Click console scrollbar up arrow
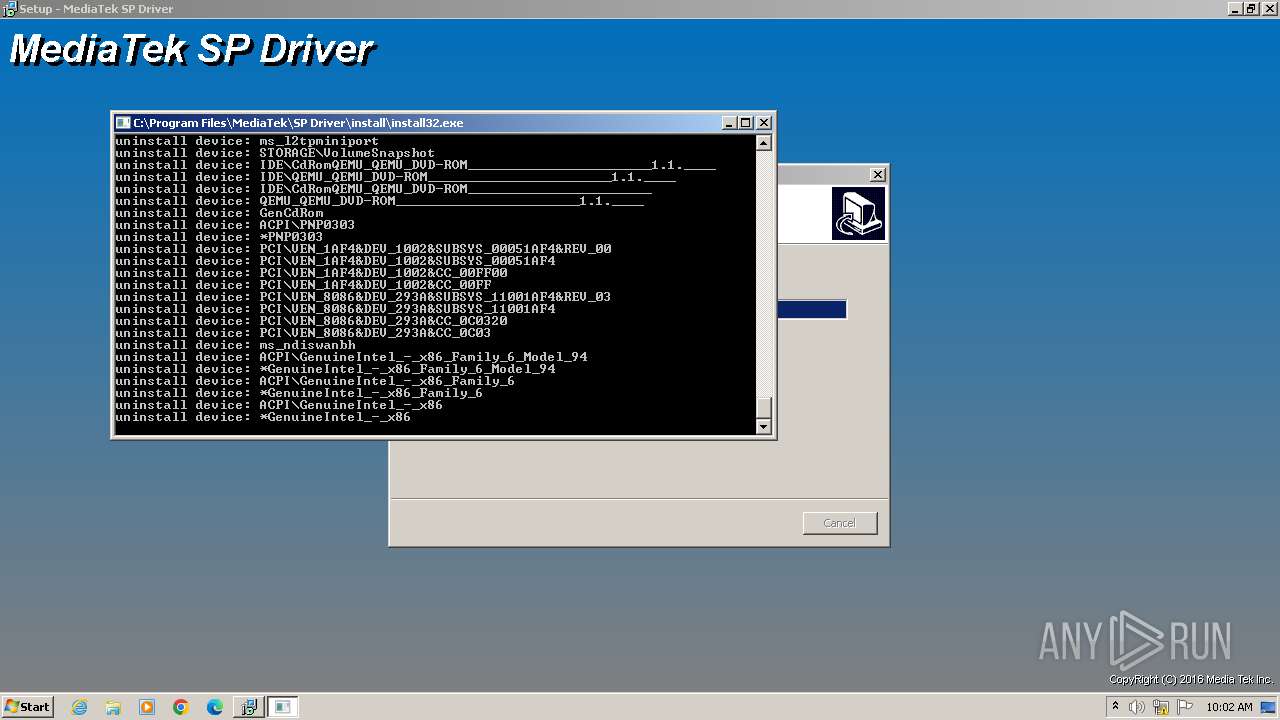This screenshot has width=1280, height=720. coord(764,143)
